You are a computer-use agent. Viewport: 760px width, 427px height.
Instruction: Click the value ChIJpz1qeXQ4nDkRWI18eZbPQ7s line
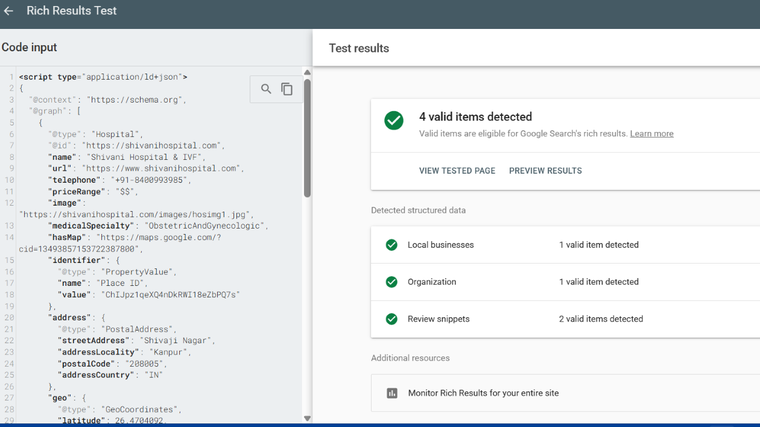pyautogui.click(x=149, y=295)
